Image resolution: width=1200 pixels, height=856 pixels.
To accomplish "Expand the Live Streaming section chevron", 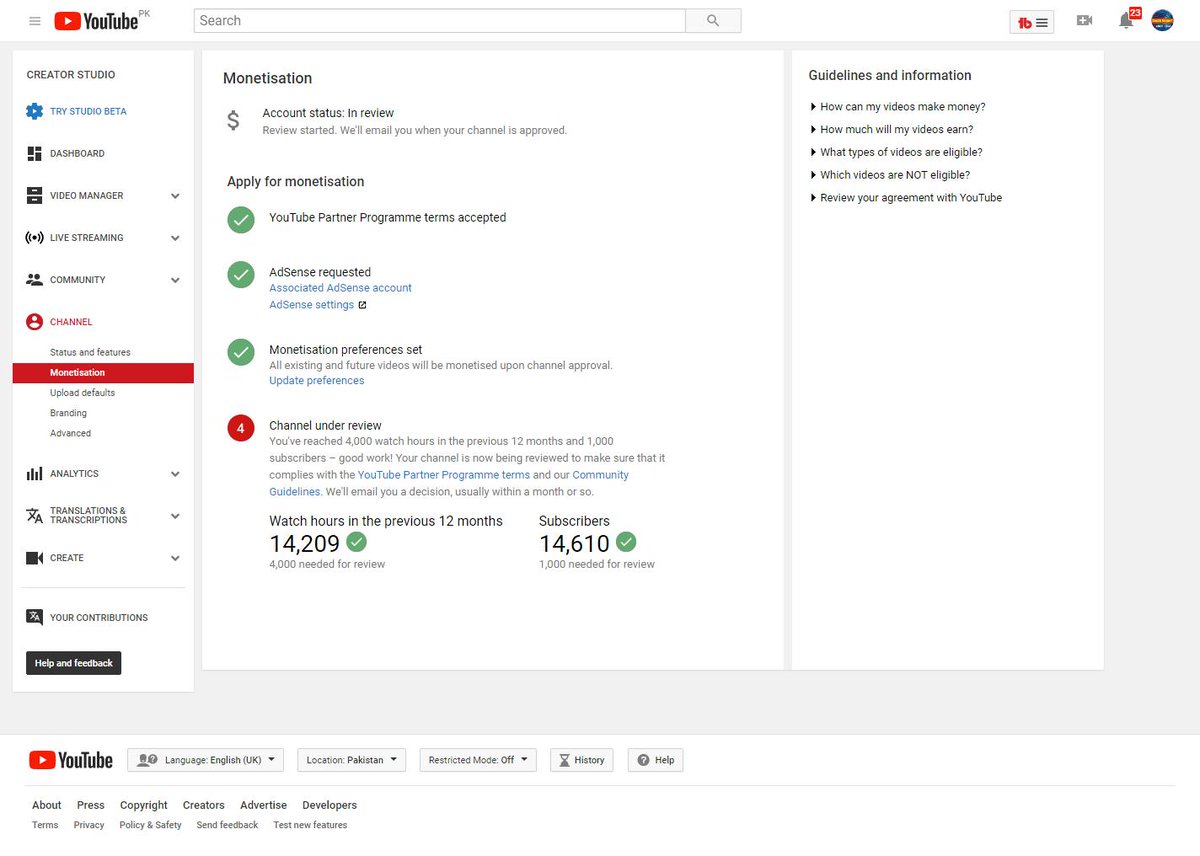I will [175, 238].
